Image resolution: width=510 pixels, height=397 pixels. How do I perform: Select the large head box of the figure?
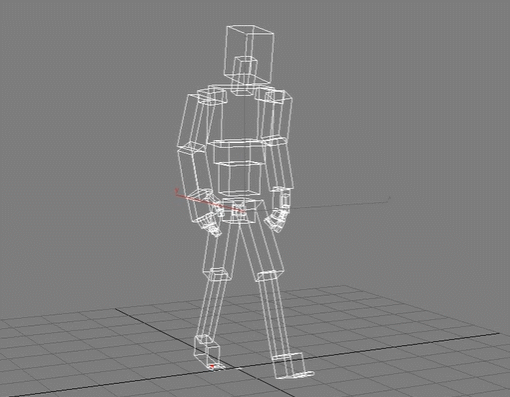[250, 54]
